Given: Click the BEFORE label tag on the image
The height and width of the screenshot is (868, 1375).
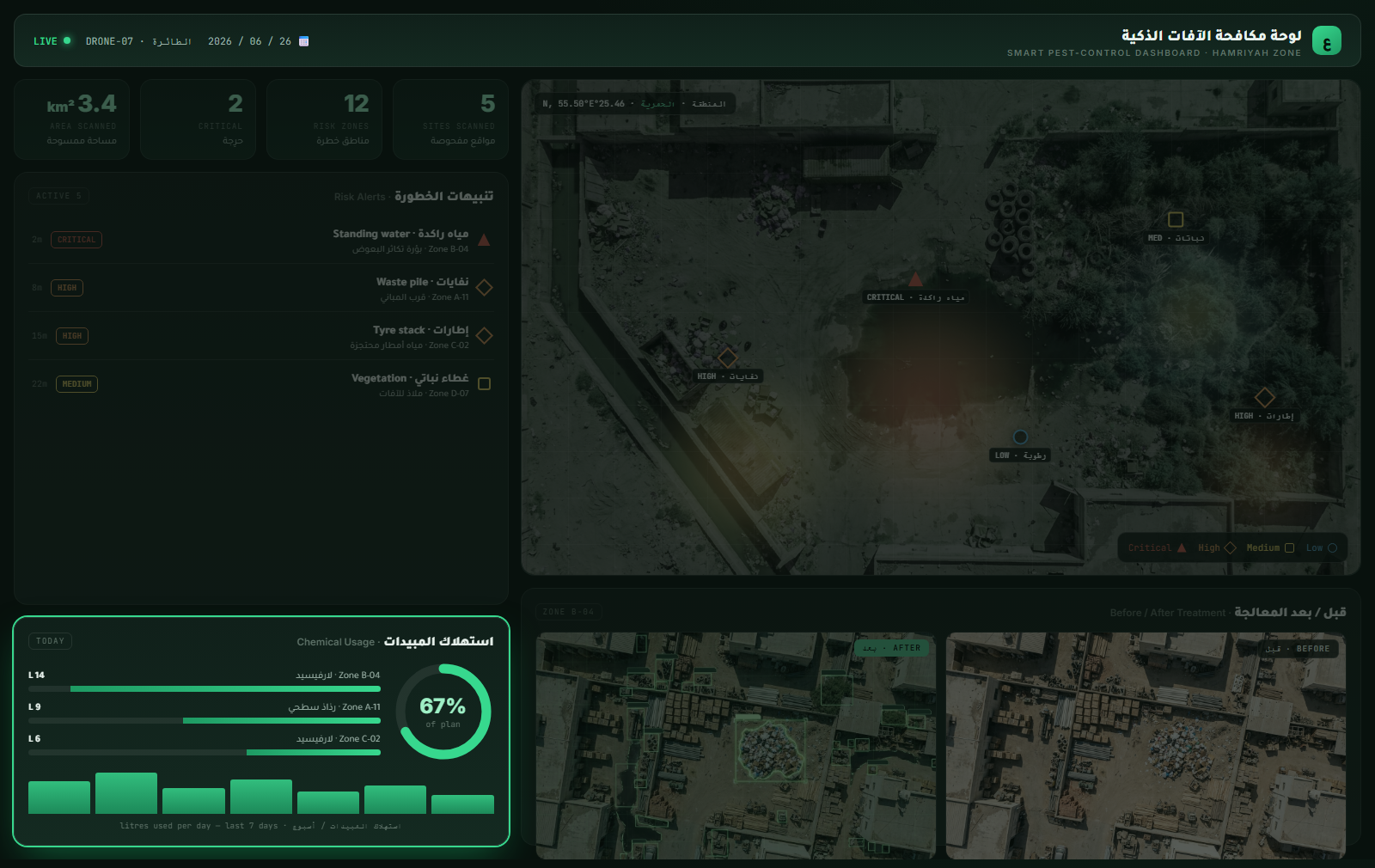Looking at the screenshot, I should click(1298, 649).
